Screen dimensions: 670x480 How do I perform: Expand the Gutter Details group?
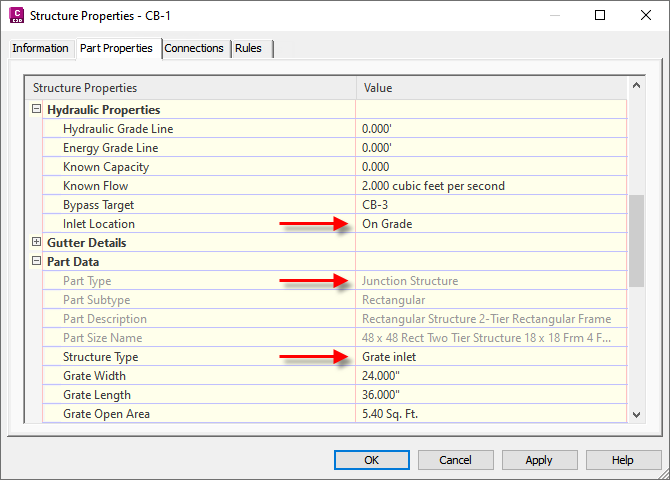[x=37, y=242]
